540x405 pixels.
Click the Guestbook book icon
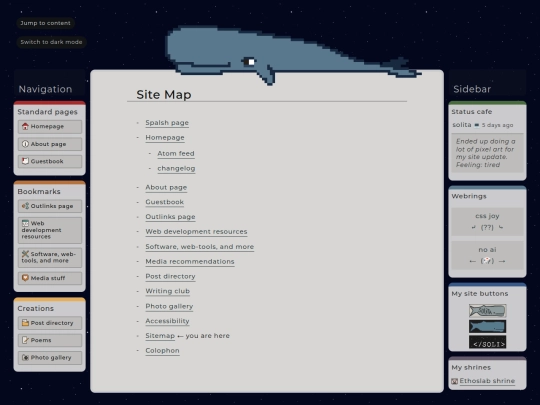click(25, 161)
